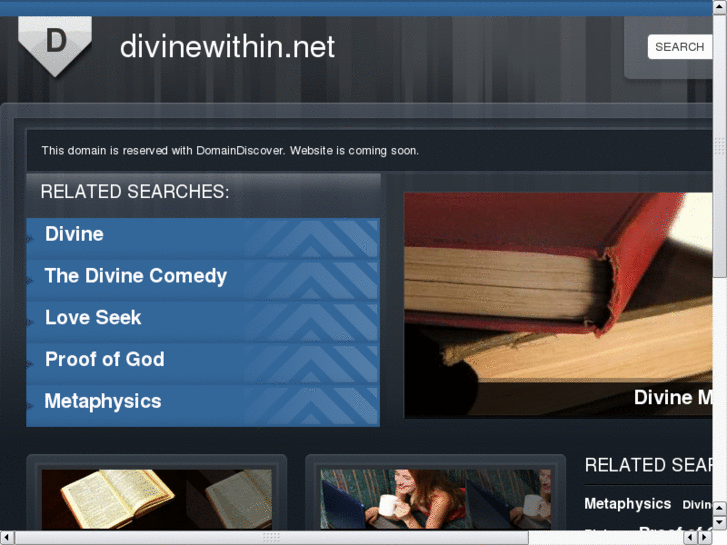Click the vertical scrollbar down arrow
Screen dimensions: 727x545
[720, 523]
